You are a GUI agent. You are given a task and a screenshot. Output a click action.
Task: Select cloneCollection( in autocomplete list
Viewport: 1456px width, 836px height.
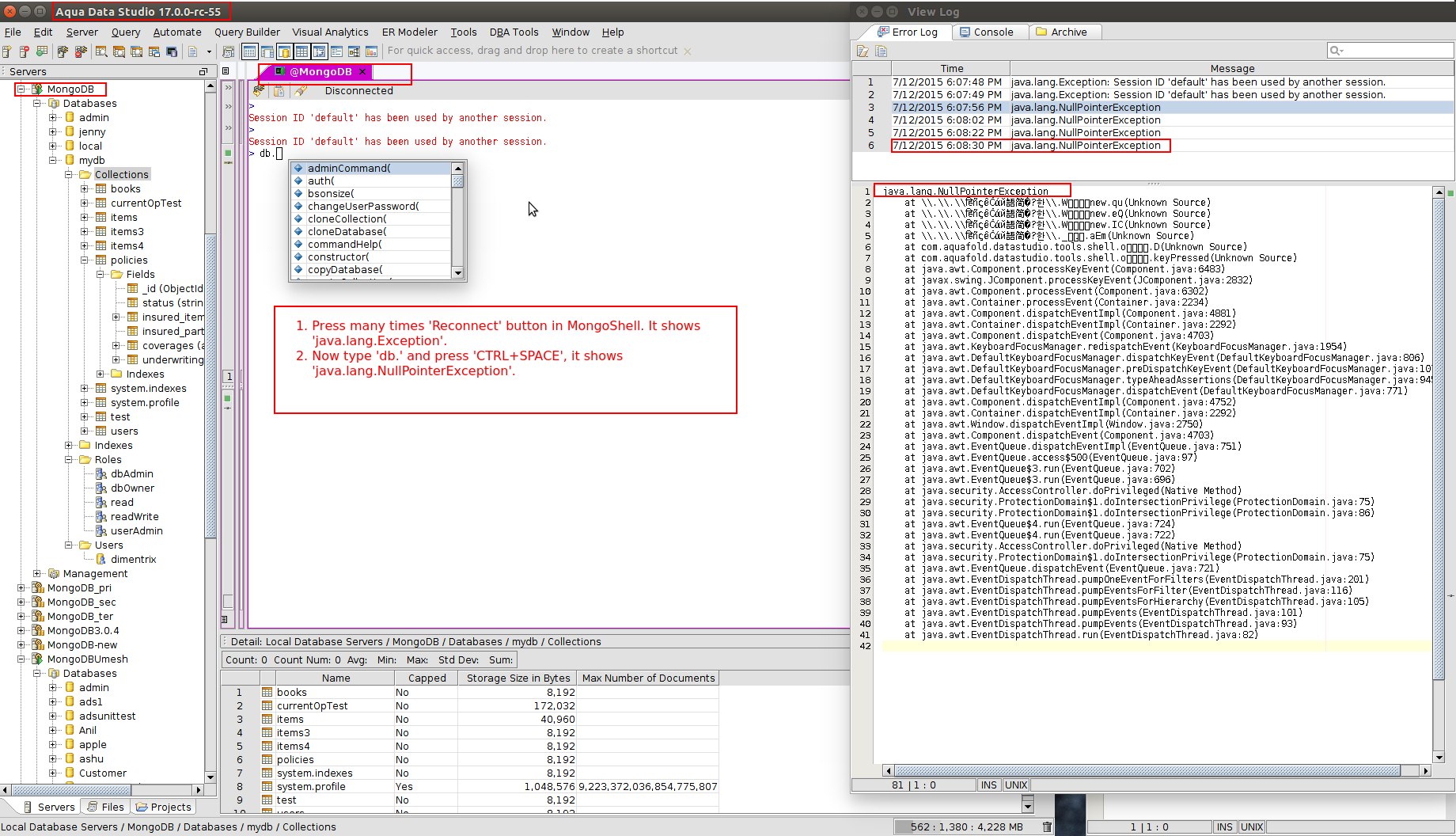coord(370,218)
